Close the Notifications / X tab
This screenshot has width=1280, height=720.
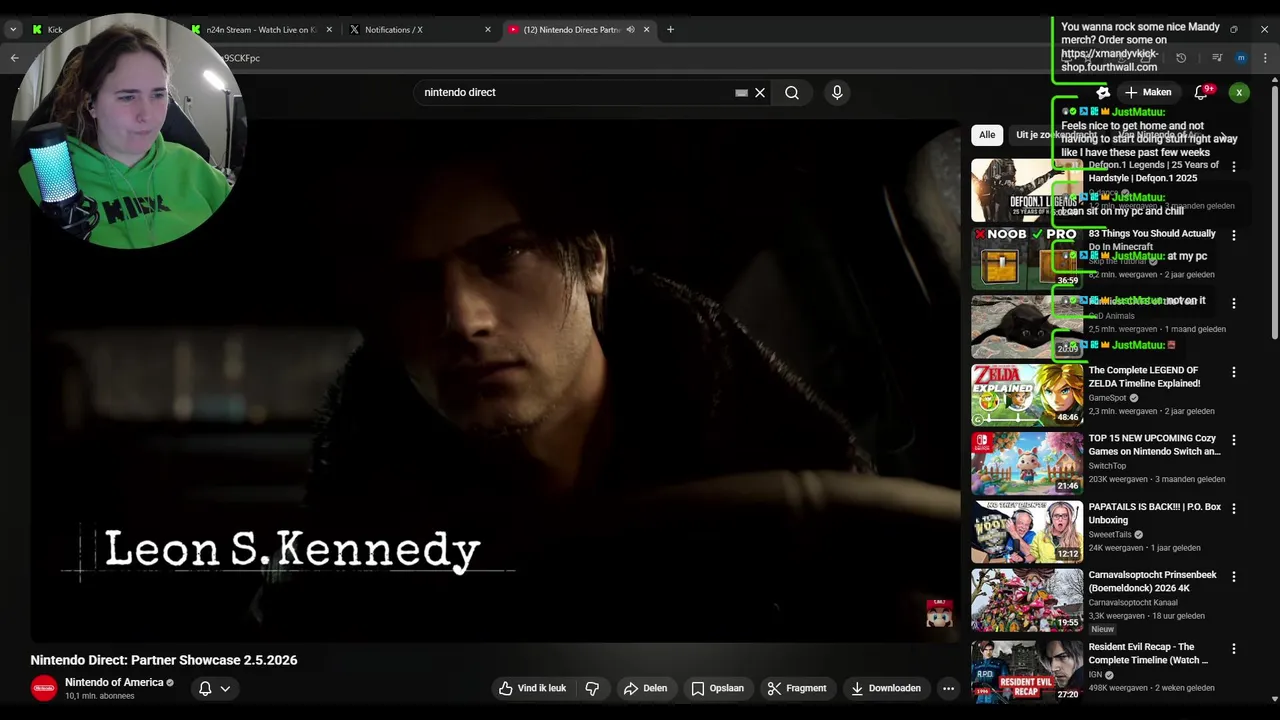(488, 29)
